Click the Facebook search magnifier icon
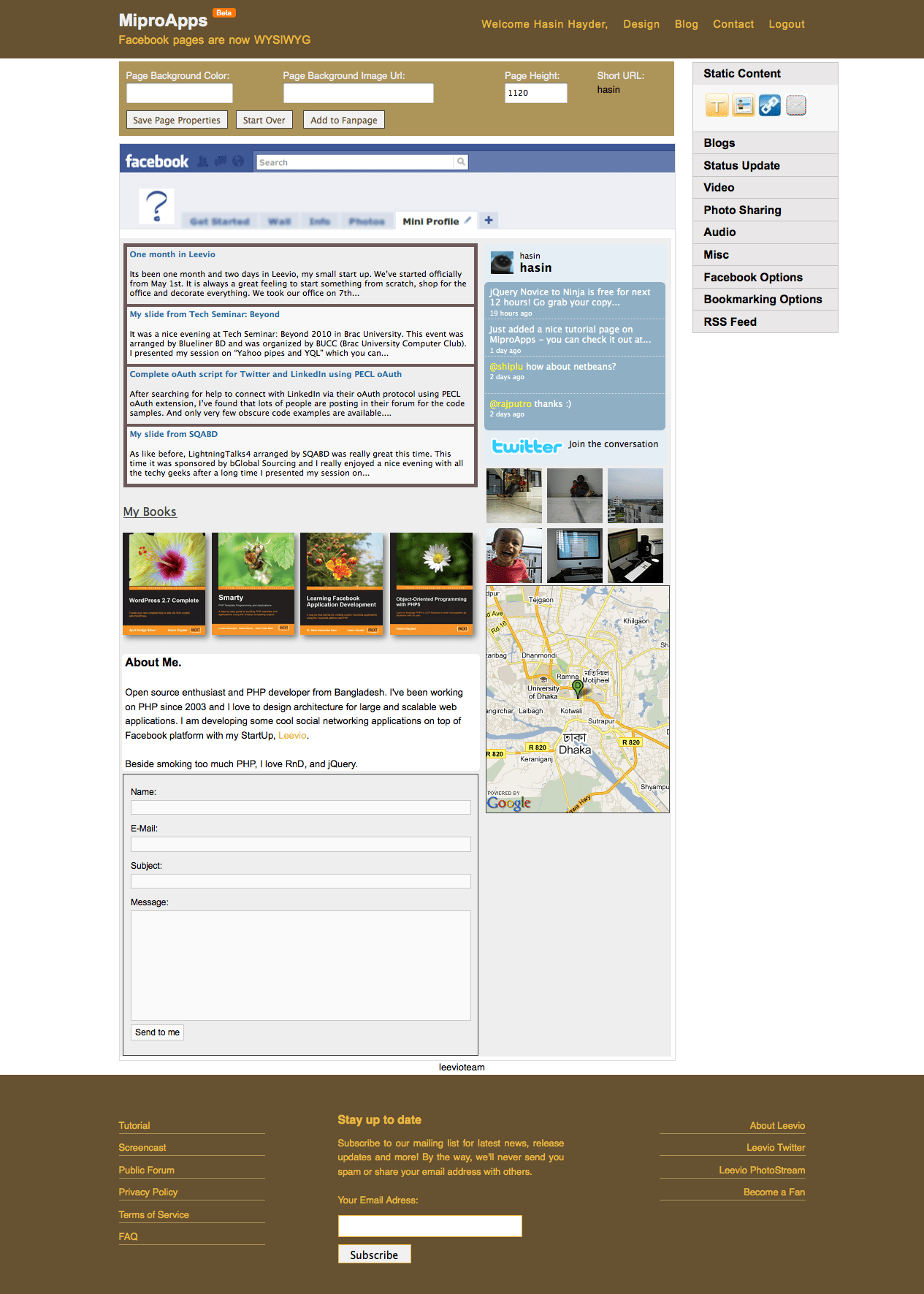This screenshot has width=924, height=1294. [x=461, y=162]
